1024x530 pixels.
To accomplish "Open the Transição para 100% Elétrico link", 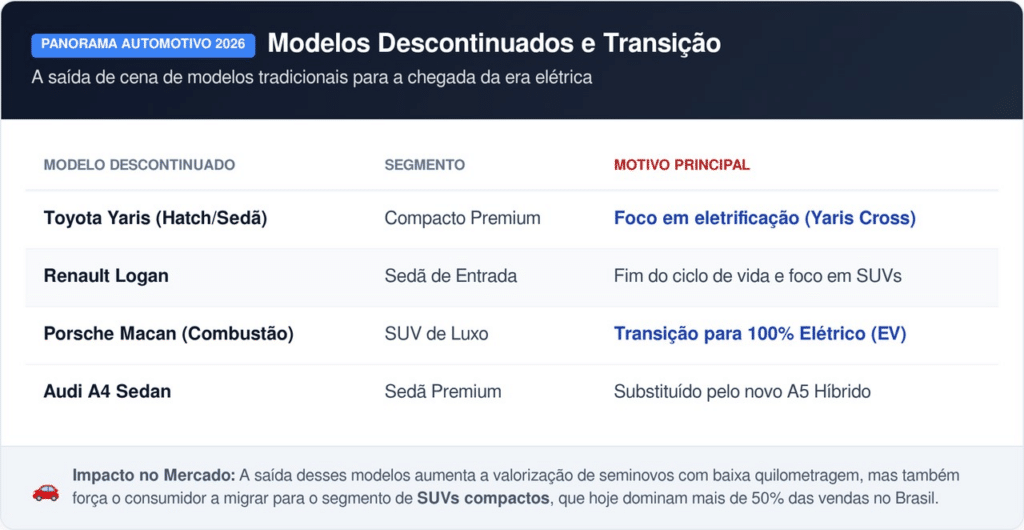I will (759, 334).
